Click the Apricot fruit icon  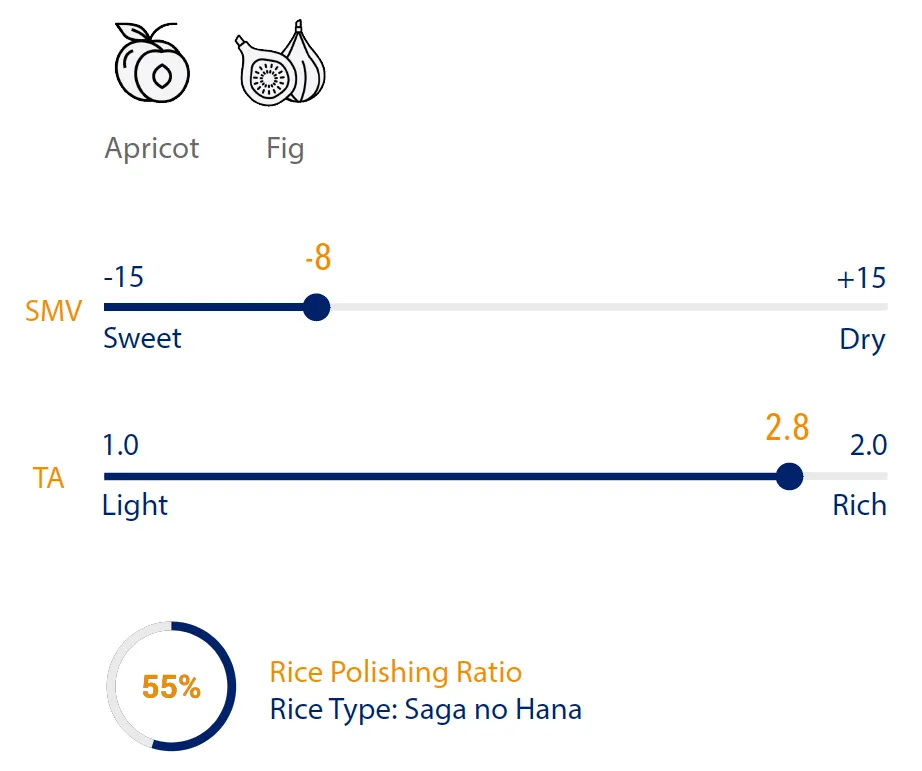tap(152, 66)
